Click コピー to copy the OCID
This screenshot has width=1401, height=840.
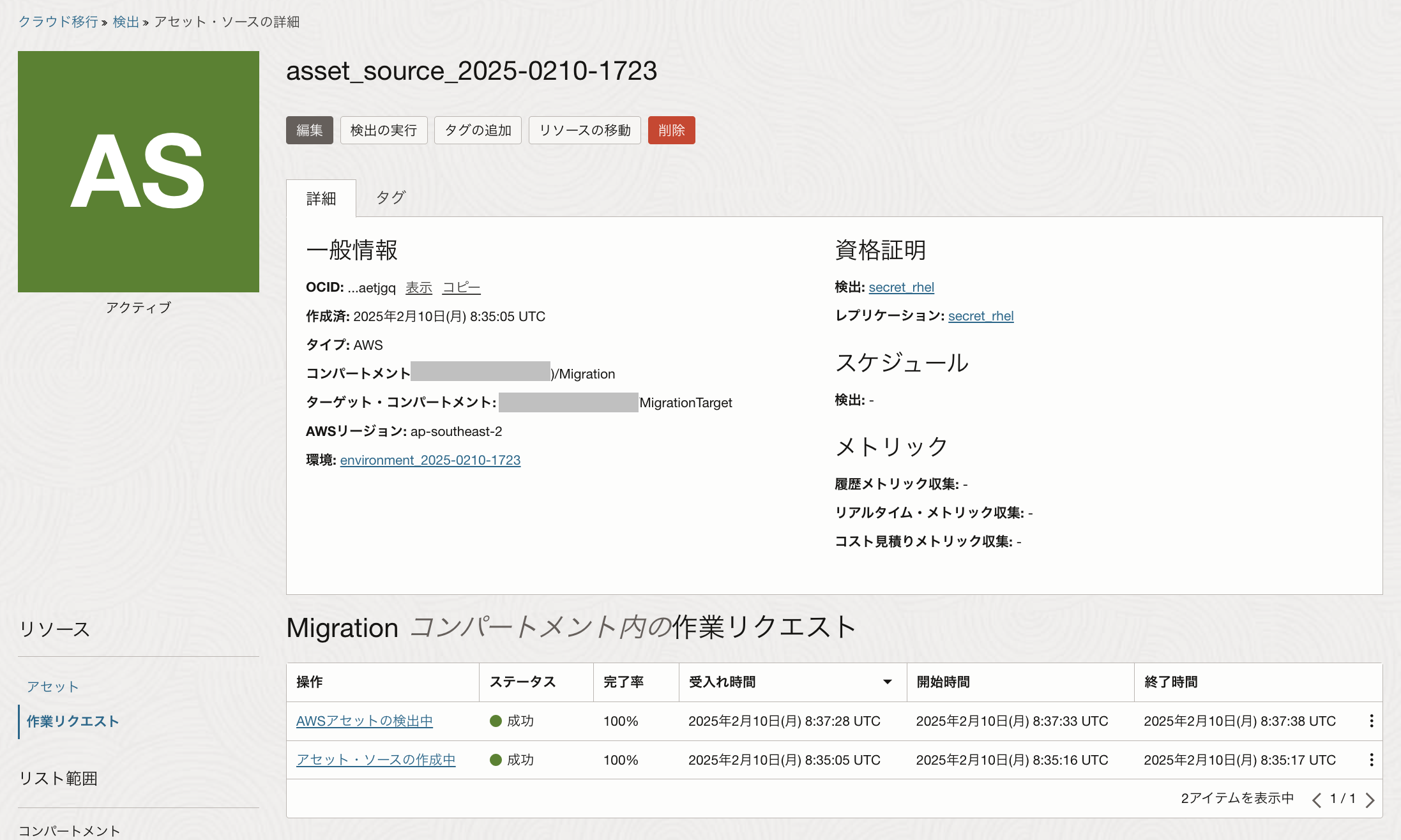[461, 288]
